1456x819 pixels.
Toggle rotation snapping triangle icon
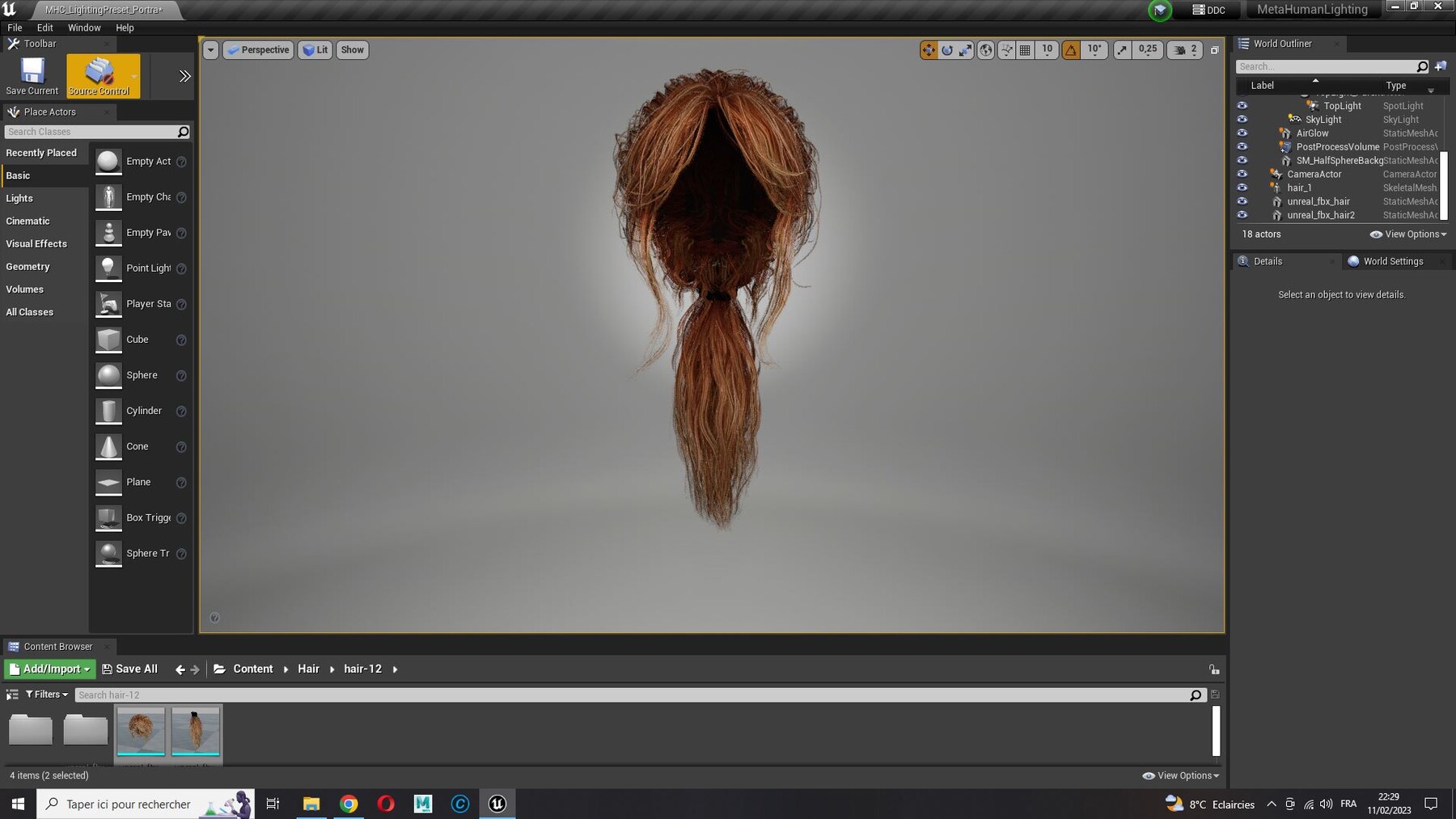1071,50
